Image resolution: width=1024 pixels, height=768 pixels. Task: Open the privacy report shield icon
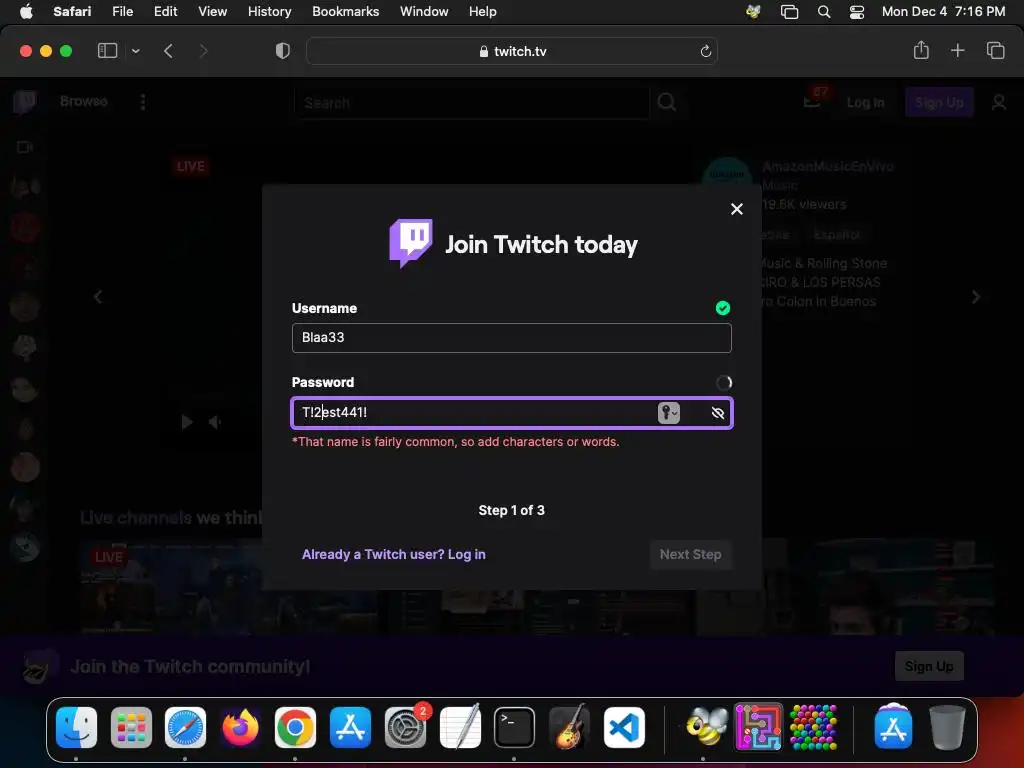coord(283,51)
